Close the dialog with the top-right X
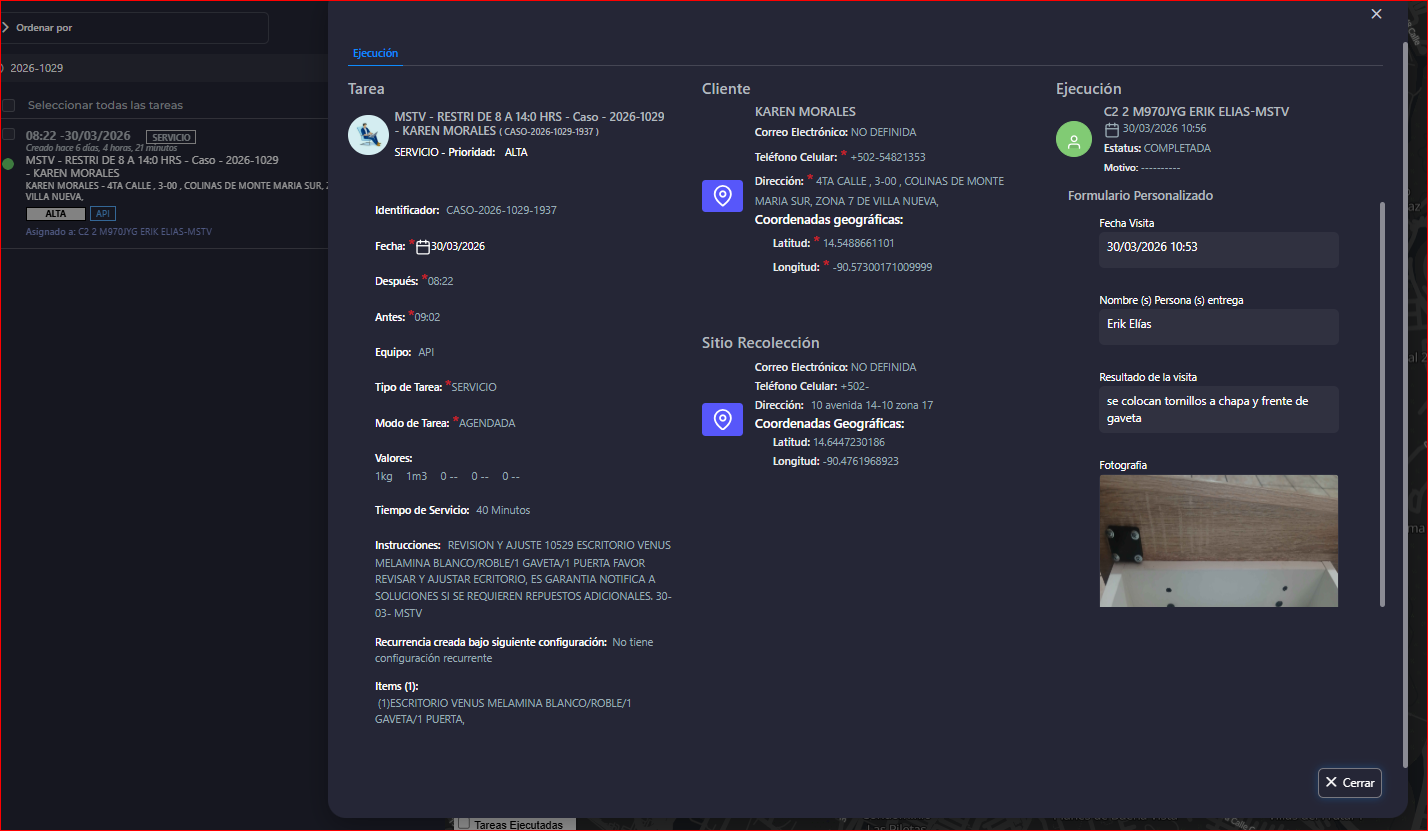 click(x=1376, y=14)
